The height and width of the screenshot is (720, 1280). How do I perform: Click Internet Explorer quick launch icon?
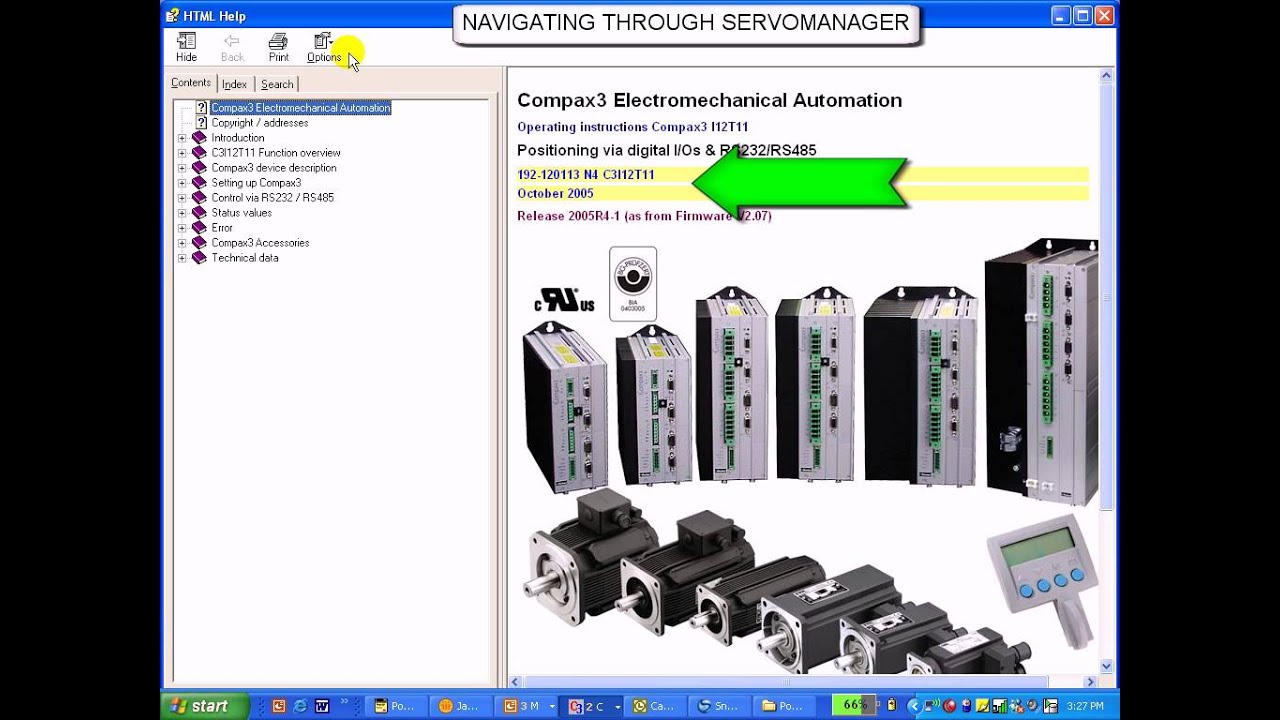(x=300, y=706)
